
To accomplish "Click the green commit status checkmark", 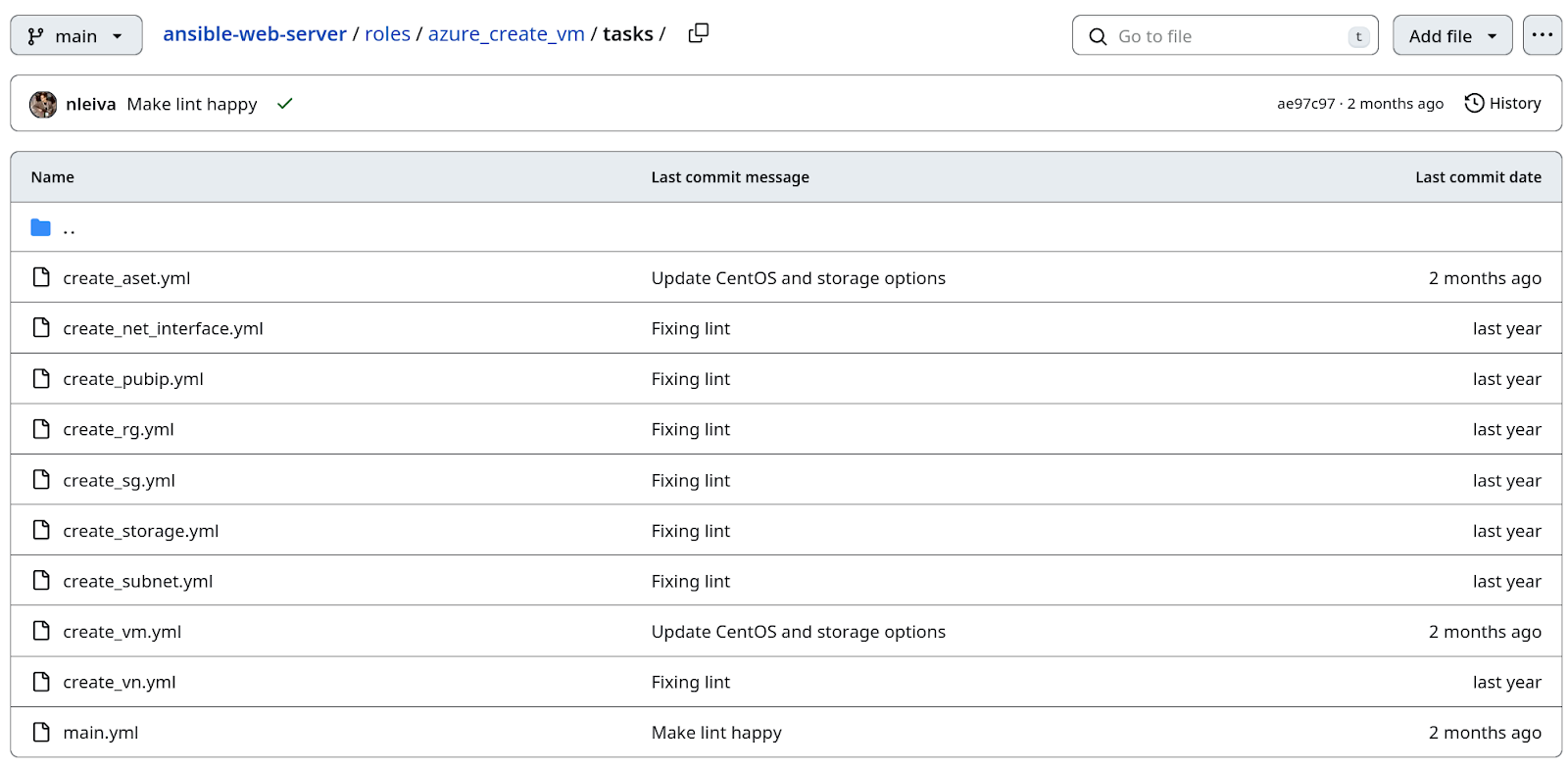I will 285,104.
